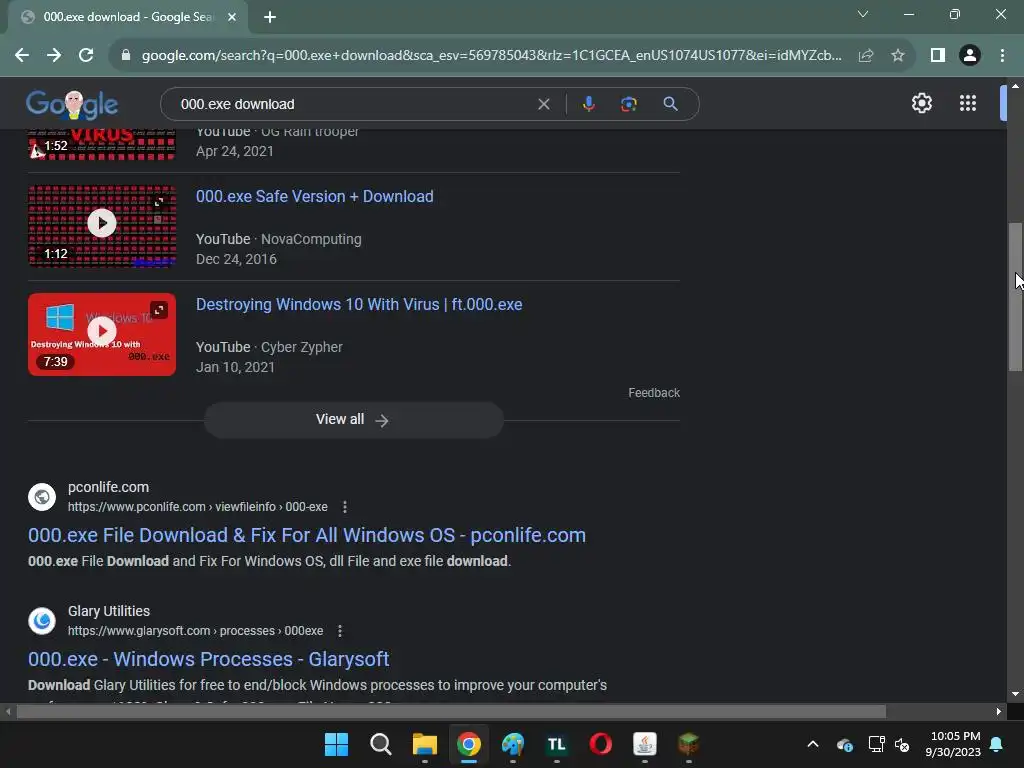Open notifications bell in taskbar
This screenshot has height=768, width=1024.
click(x=997, y=744)
